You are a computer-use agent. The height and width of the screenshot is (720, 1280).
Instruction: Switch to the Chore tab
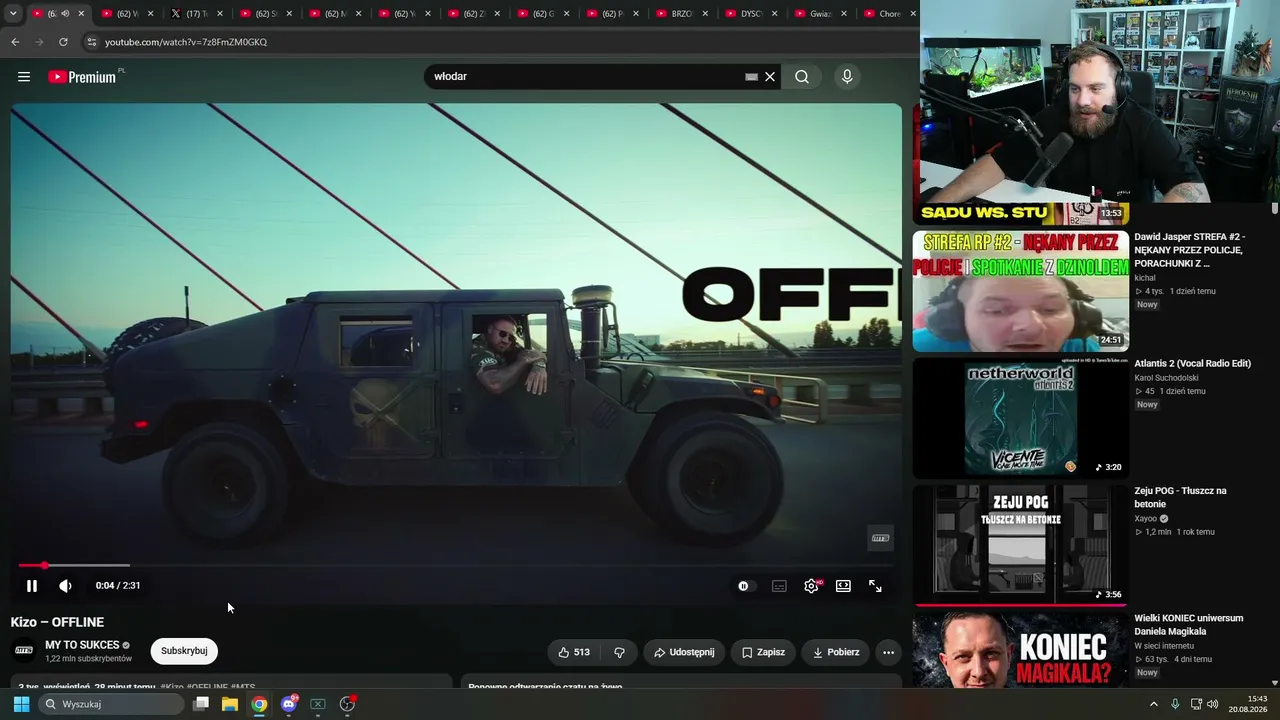[x=887, y=14]
